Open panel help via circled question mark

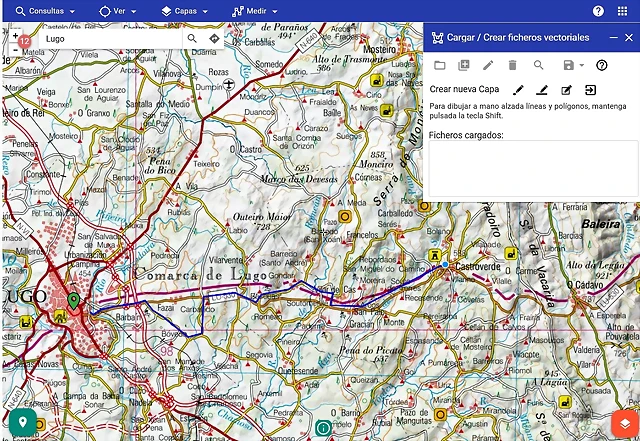[x=602, y=65]
